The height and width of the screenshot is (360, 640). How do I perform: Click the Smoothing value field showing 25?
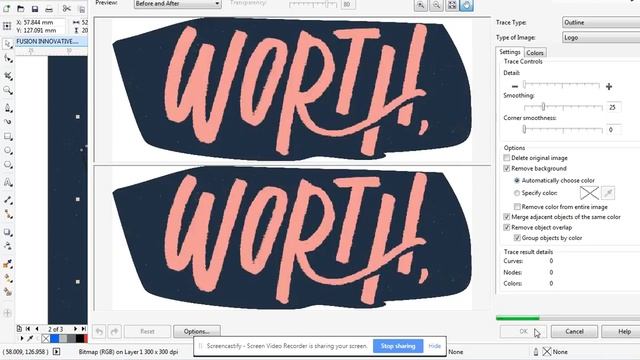tap(613, 107)
